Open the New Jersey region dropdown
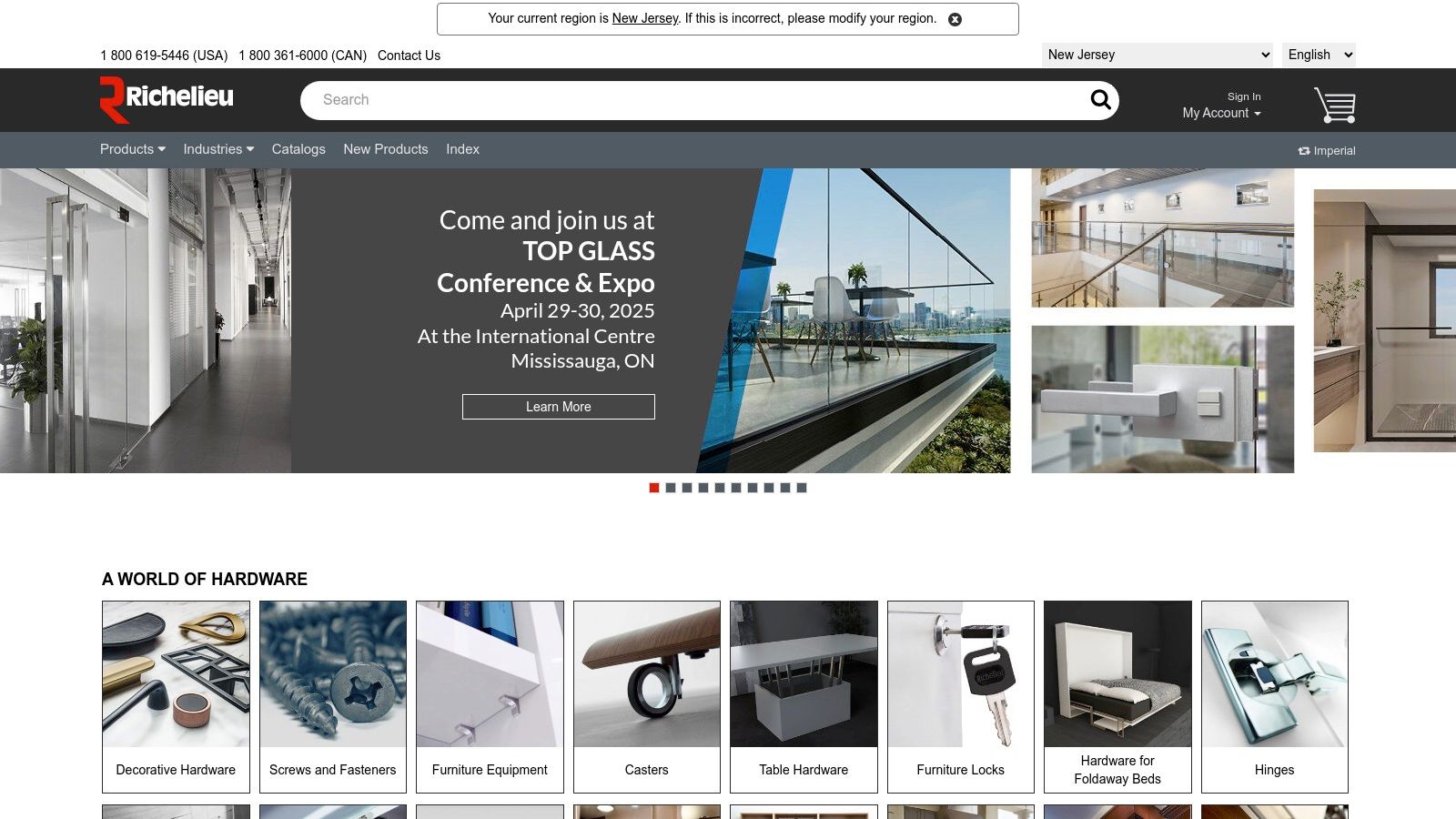Viewport: 1456px width, 819px height. (1158, 55)
